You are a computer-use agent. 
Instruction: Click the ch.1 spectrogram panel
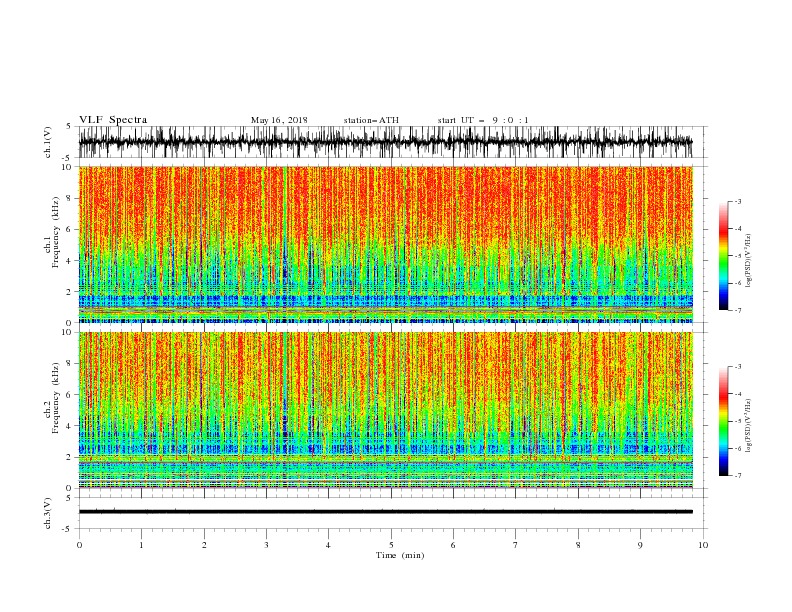point(385,244)
